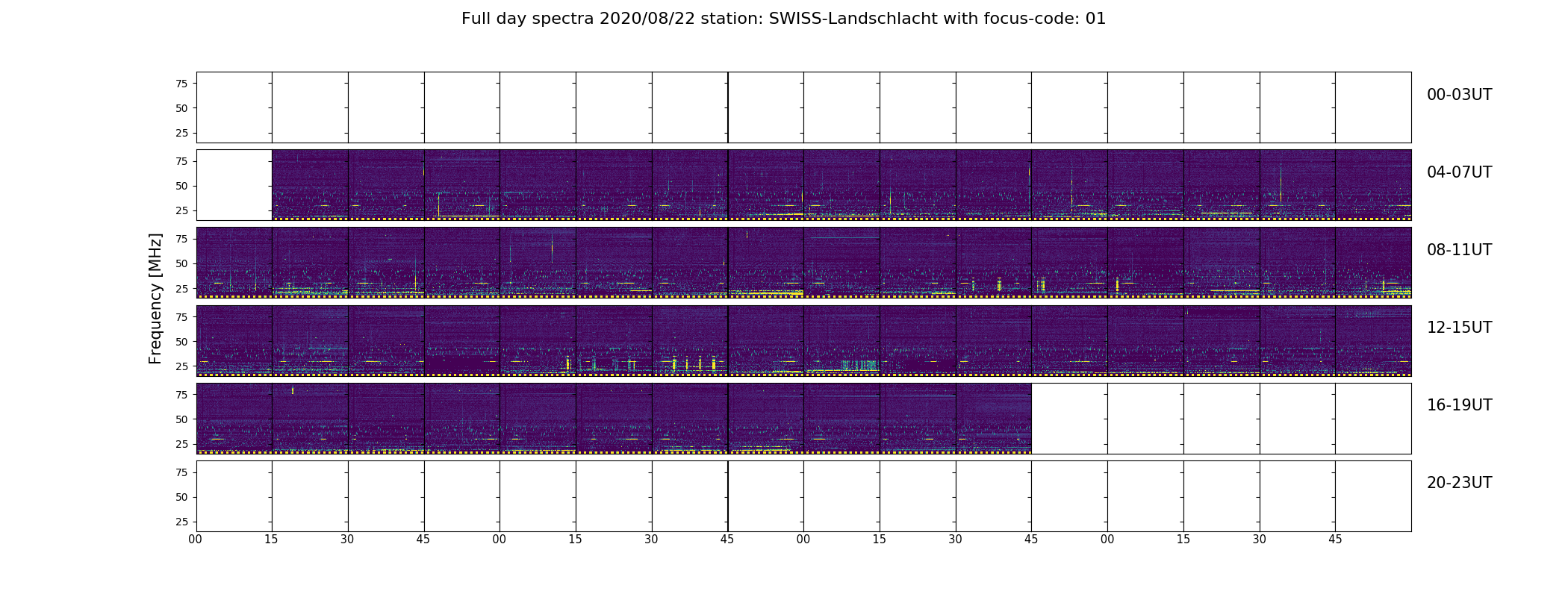Pick the '25' tick of the 08-11UT row

point(181,288)
